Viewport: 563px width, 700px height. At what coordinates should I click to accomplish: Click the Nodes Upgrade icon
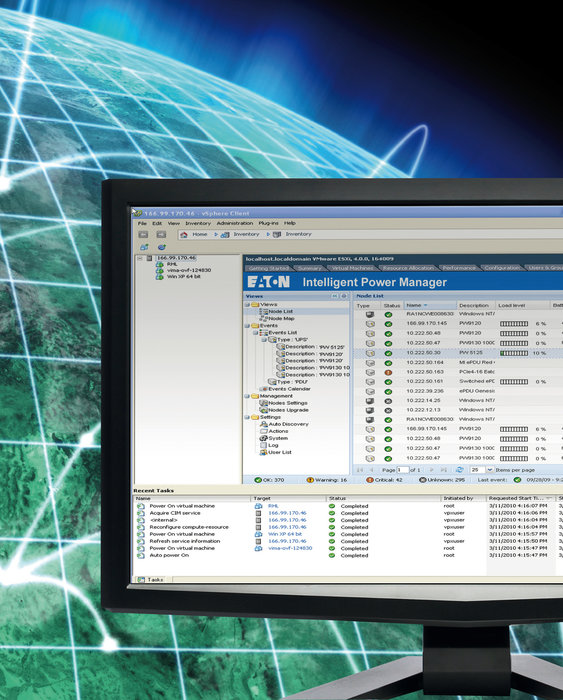(x=263, y=410)
